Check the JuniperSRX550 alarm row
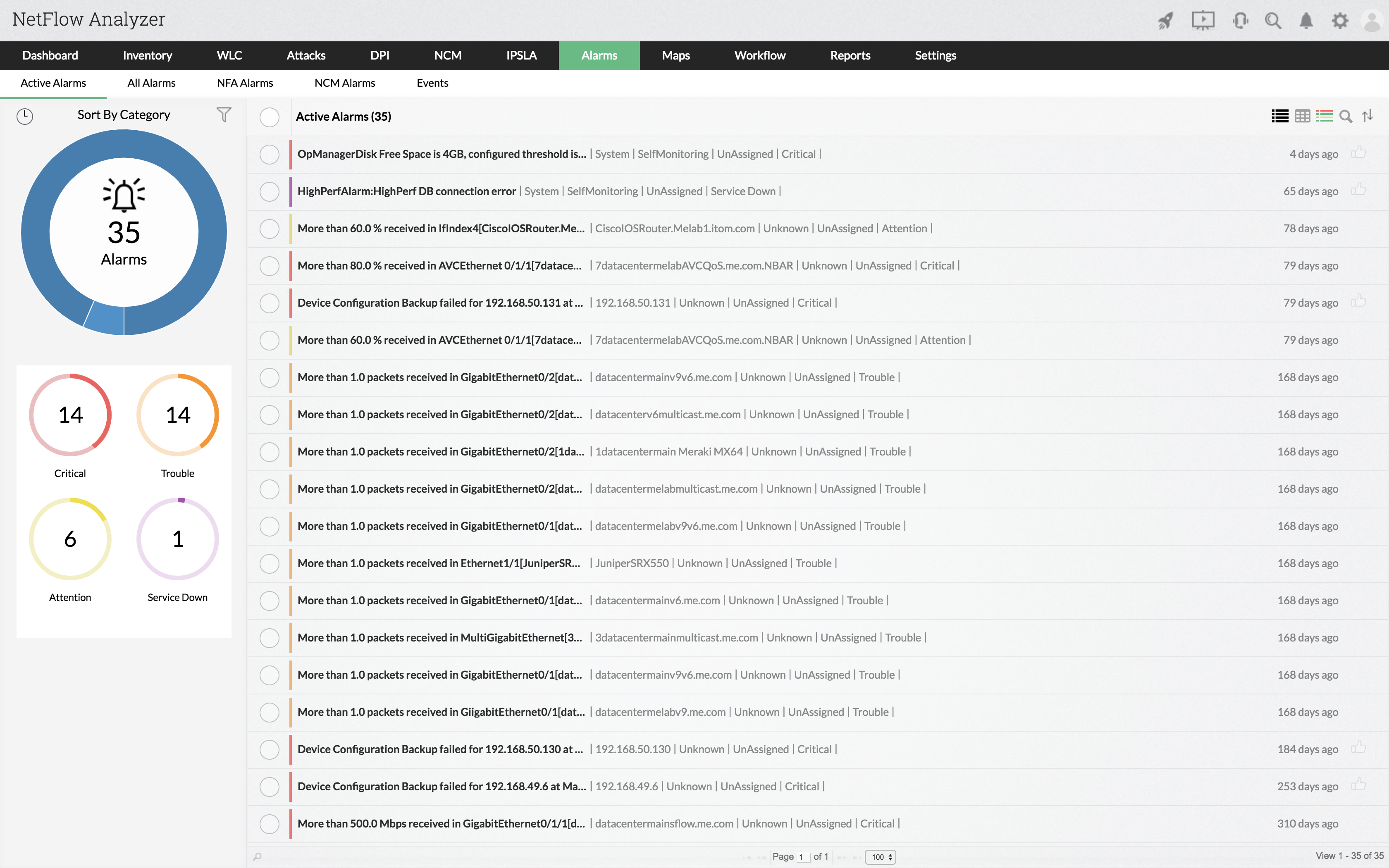 pos(269,564)
